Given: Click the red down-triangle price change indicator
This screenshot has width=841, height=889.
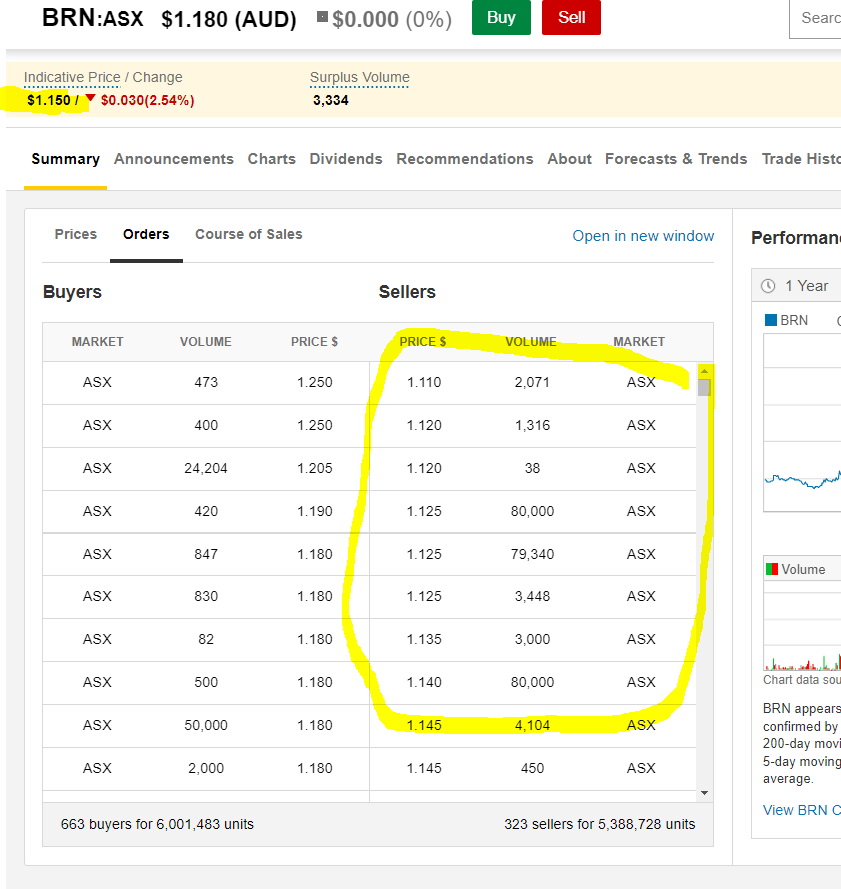Looking at the screenshot, I should pos(90,99).
